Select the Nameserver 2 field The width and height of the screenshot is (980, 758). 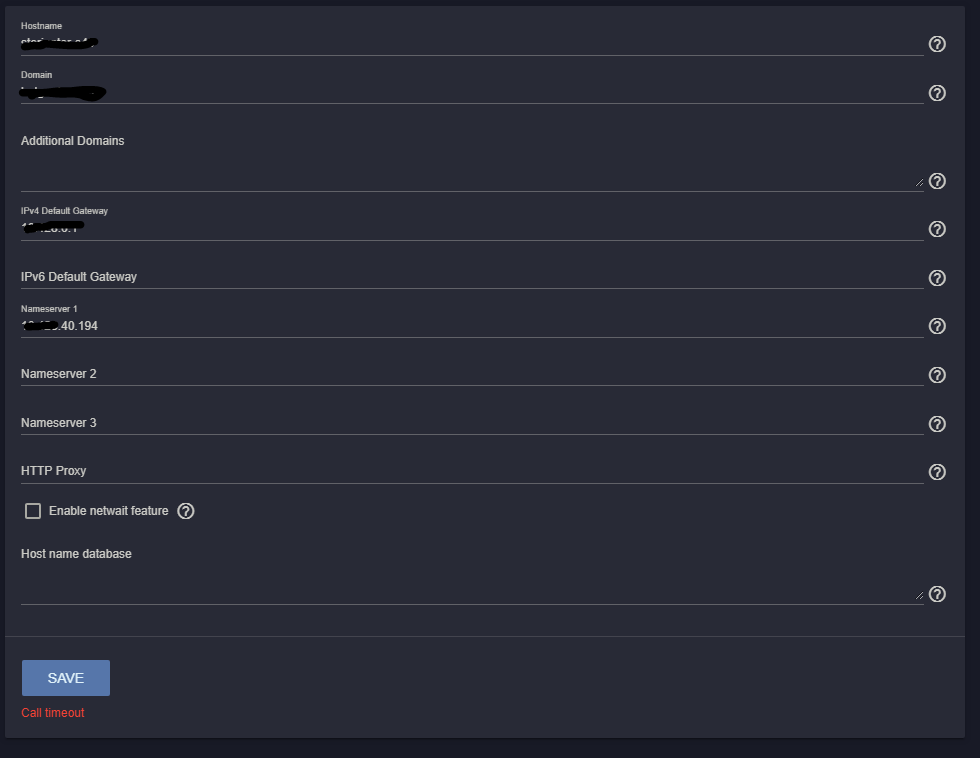pos(470,374)
